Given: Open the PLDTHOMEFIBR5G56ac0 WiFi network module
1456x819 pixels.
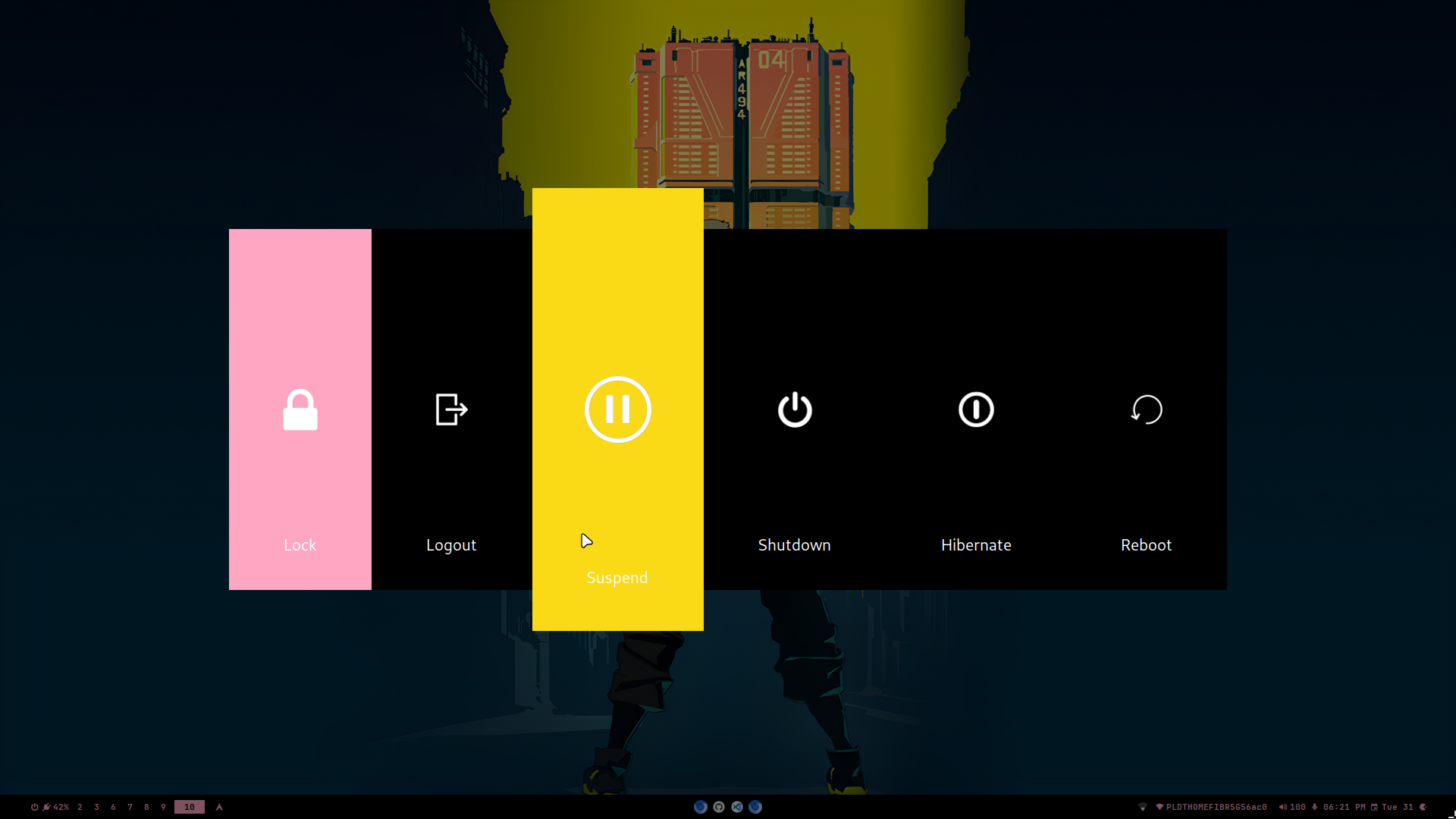Looking at the screenshot, I should [1211, 807].
